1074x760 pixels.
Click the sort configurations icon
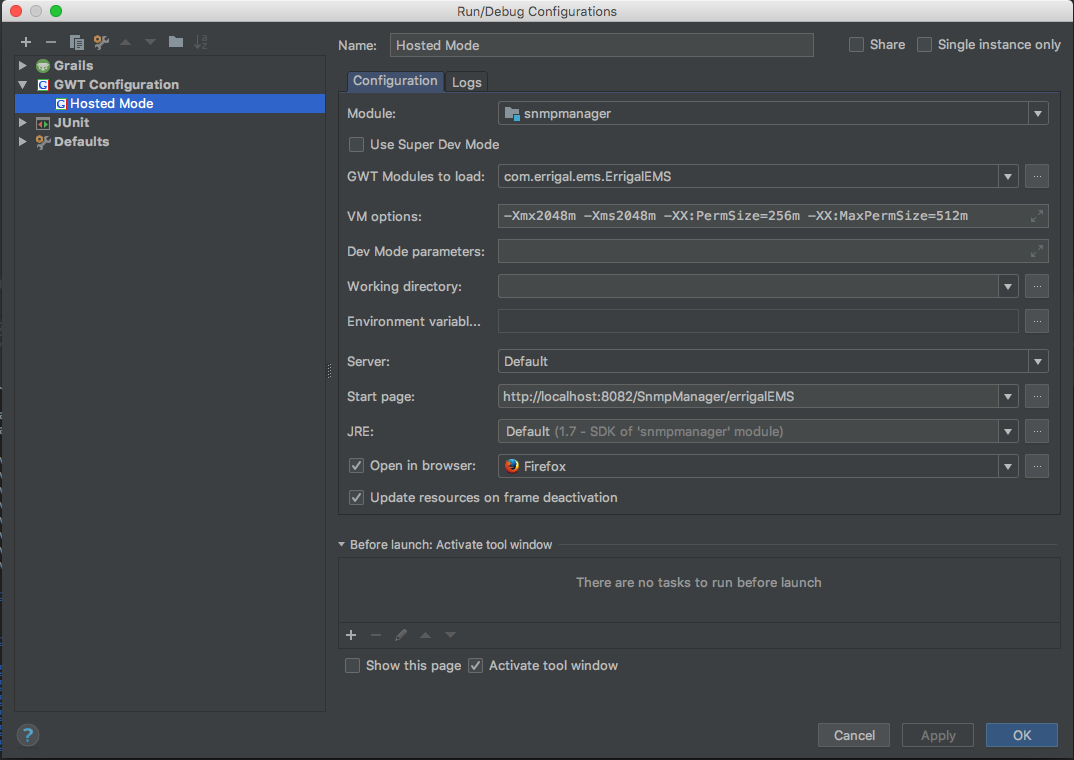tap(201, 42)
